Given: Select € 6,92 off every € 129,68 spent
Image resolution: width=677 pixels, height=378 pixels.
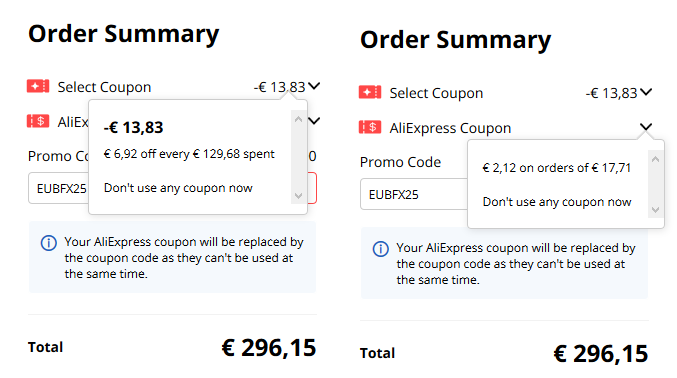Looking at the screenshot, I should click(x=189, y=154).
